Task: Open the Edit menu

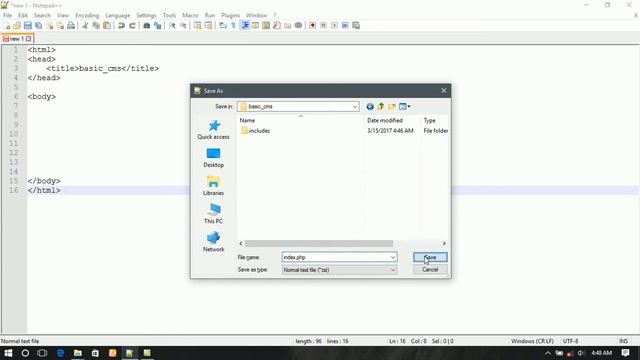Action: 23,15
